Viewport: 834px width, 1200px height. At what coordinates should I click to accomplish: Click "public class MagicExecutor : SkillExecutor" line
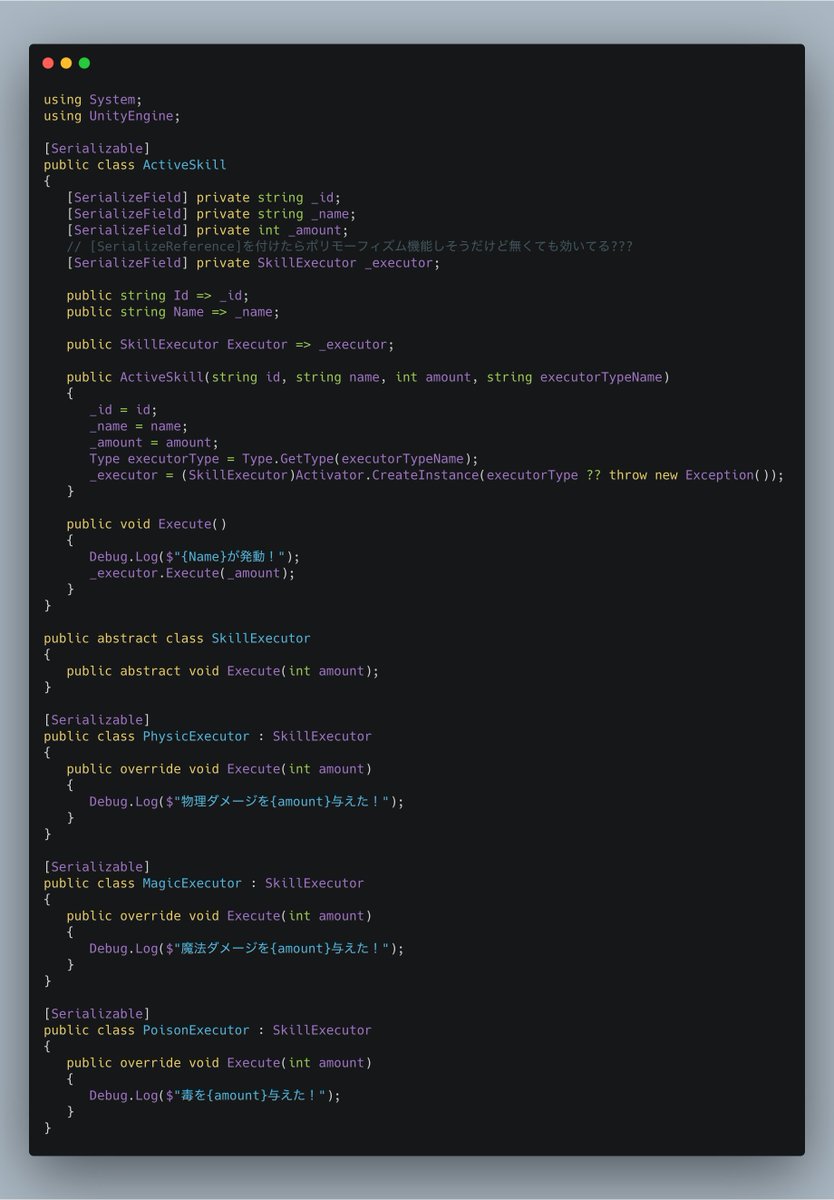click(x=203, y=884)
